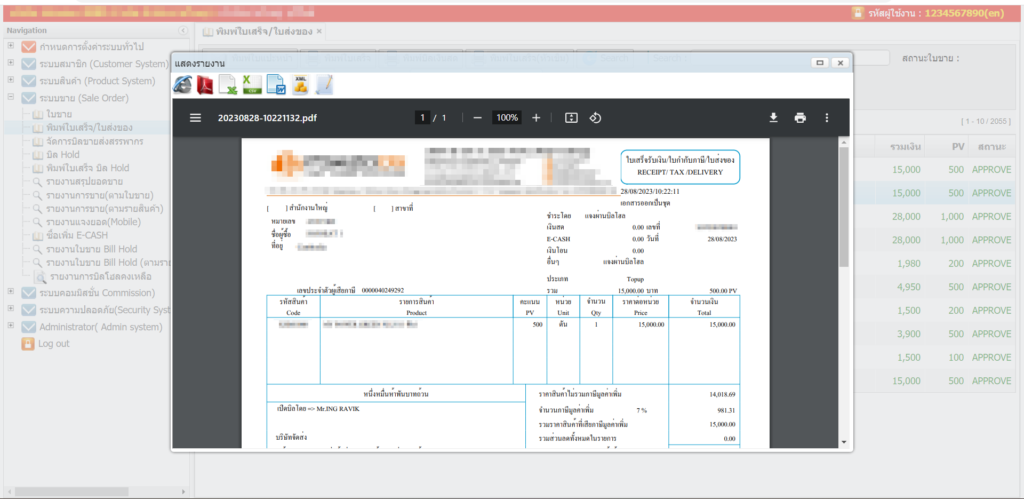Expand the Customer System tree node
Image resolution: width=1024 pixels, height=499 pixels.
[10, 63]
